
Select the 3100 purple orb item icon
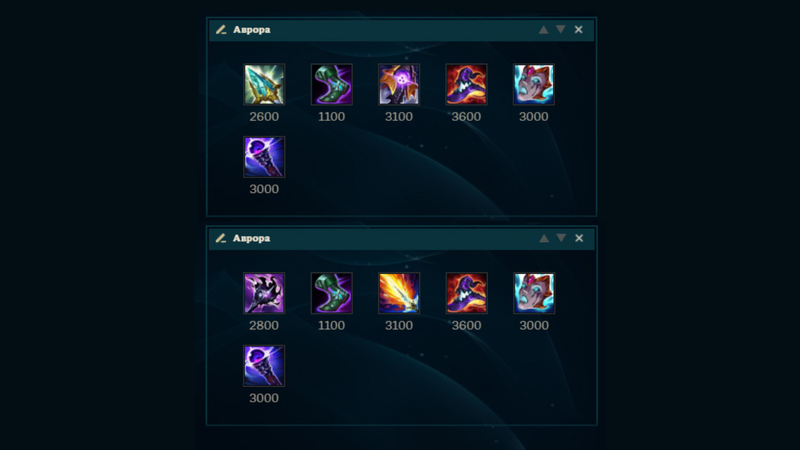point(398,85)
